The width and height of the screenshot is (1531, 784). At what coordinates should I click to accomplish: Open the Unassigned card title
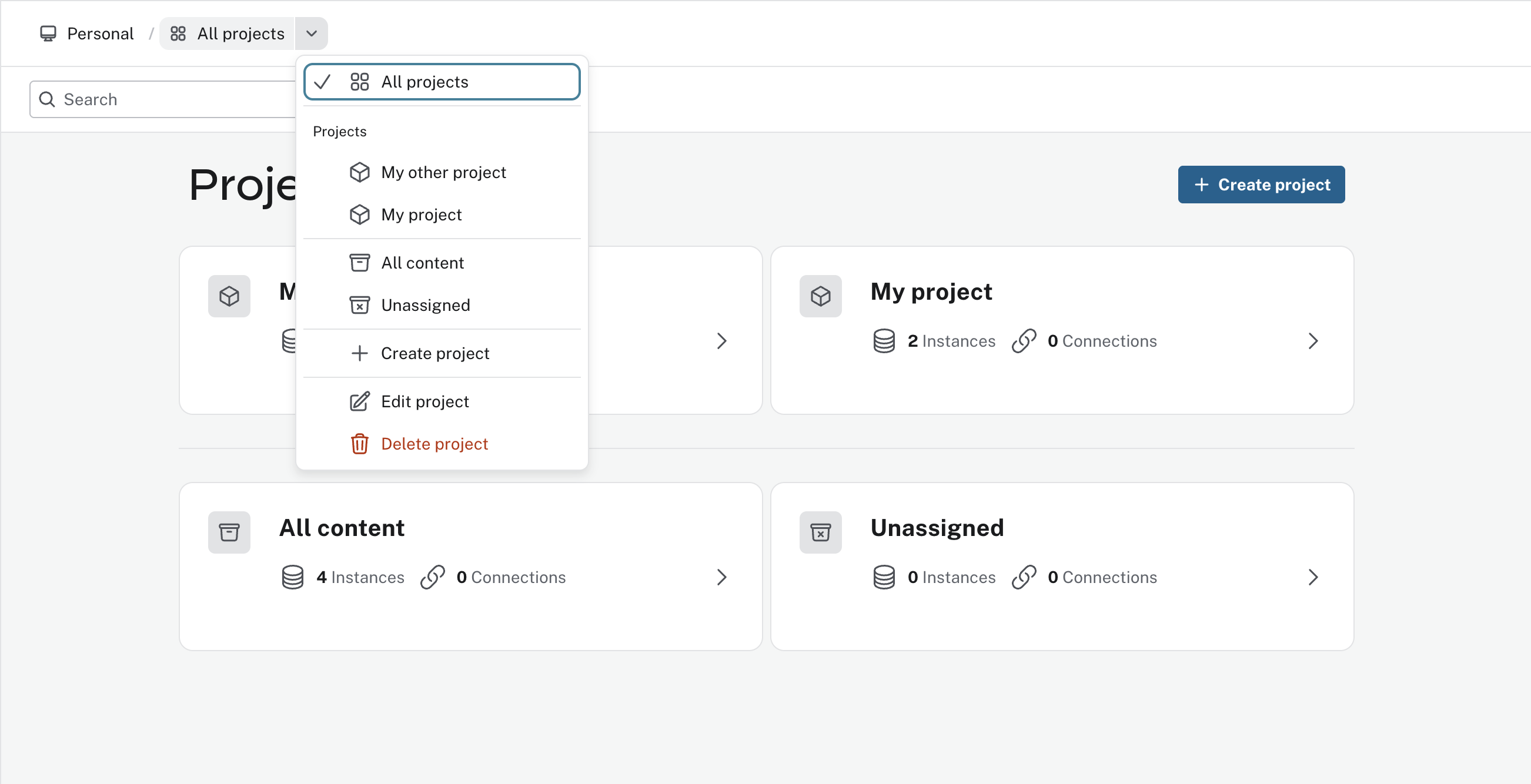click(937, 528)
